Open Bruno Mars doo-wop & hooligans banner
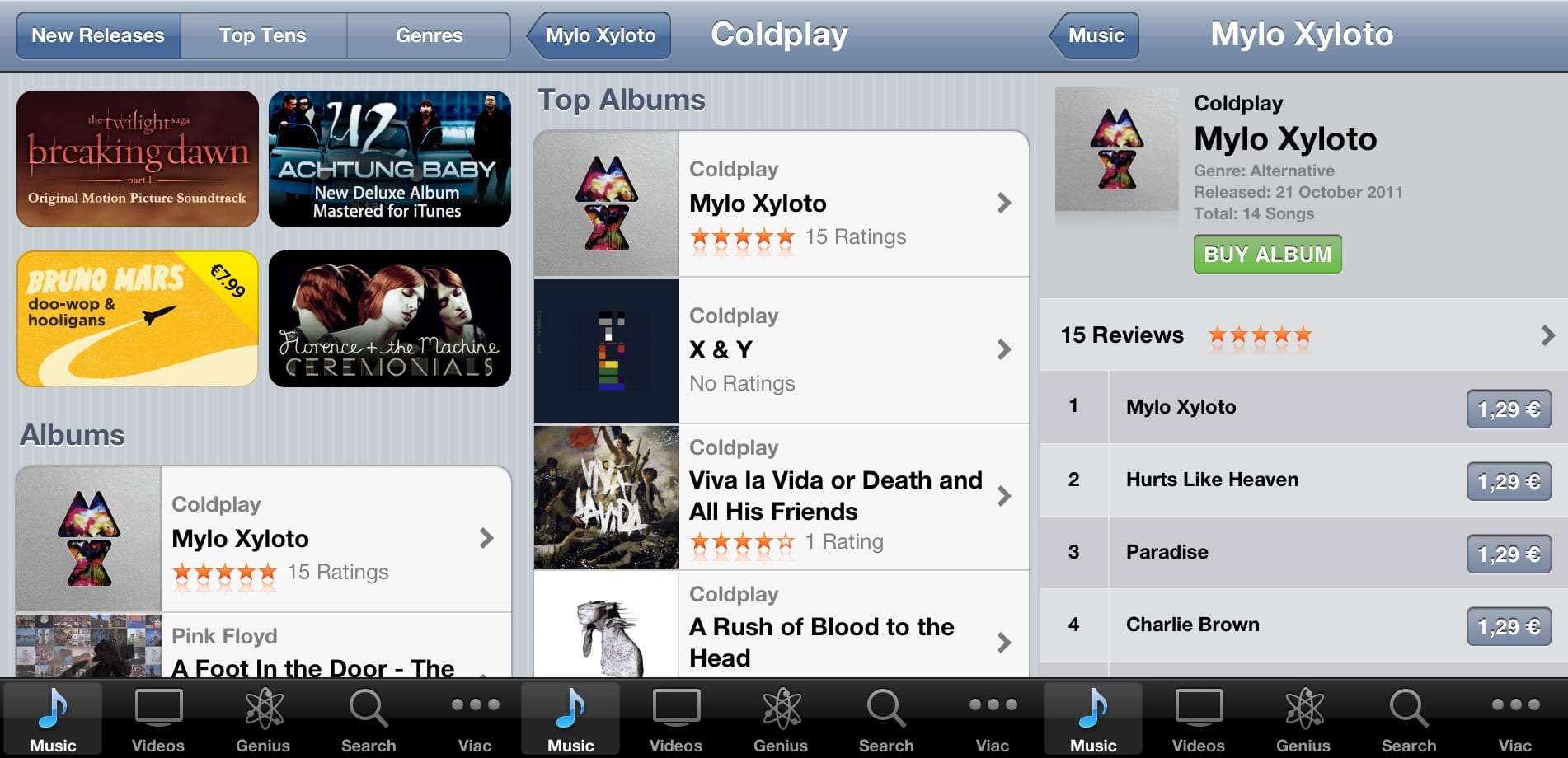 tap(138, 319)
